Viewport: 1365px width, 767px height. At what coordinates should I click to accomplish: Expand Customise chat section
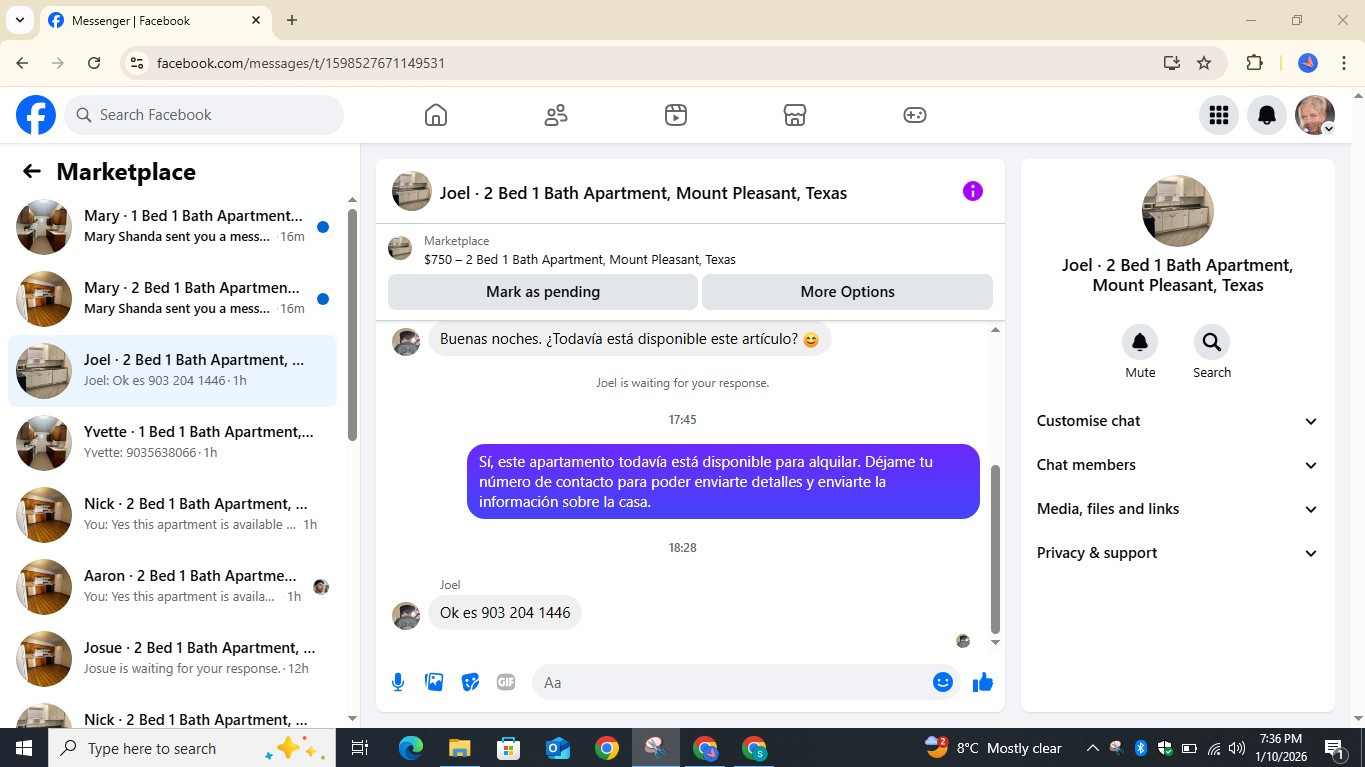point(1177,421)
